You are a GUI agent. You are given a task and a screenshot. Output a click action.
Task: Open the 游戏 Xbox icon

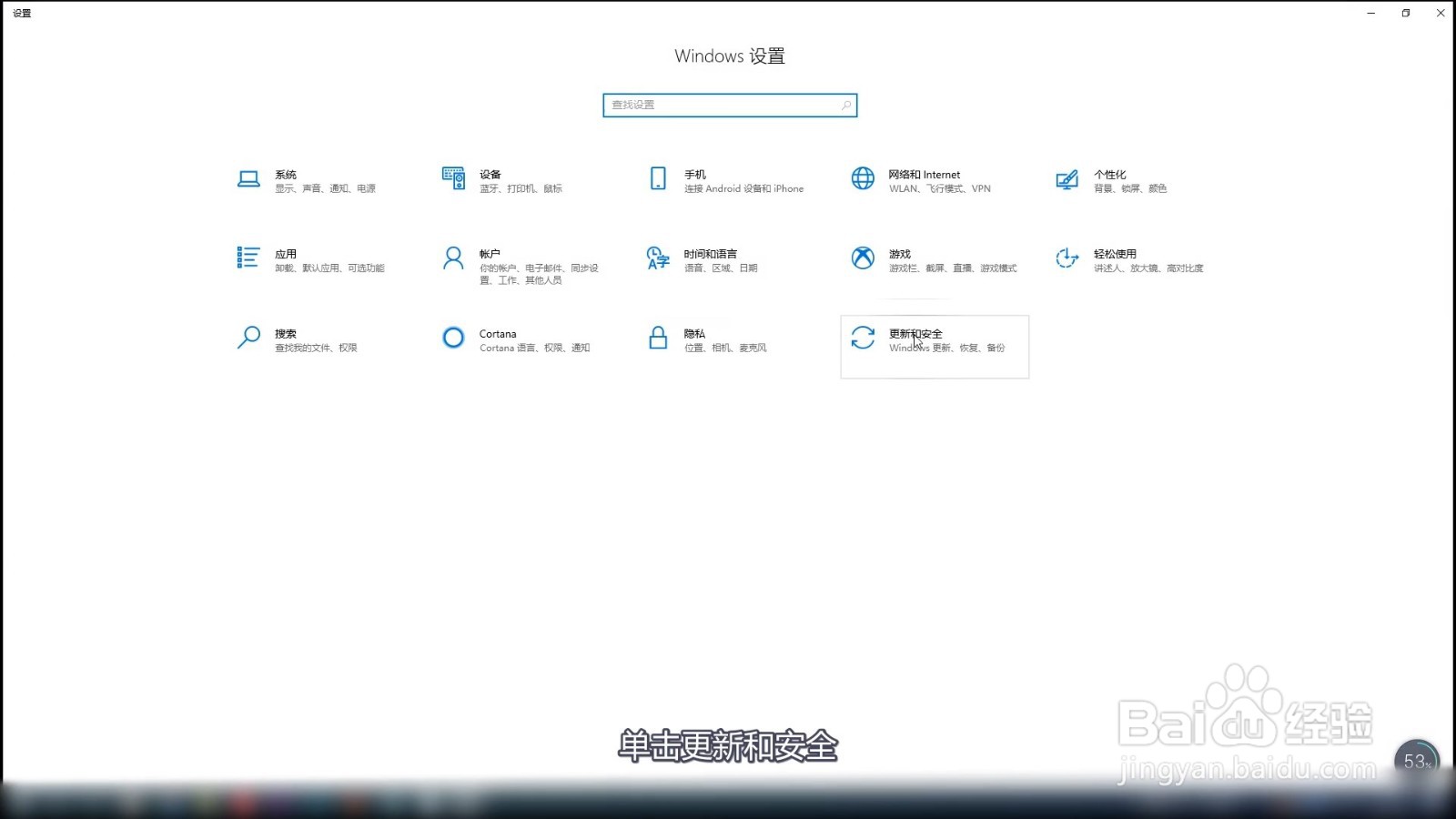pos(863,258)
